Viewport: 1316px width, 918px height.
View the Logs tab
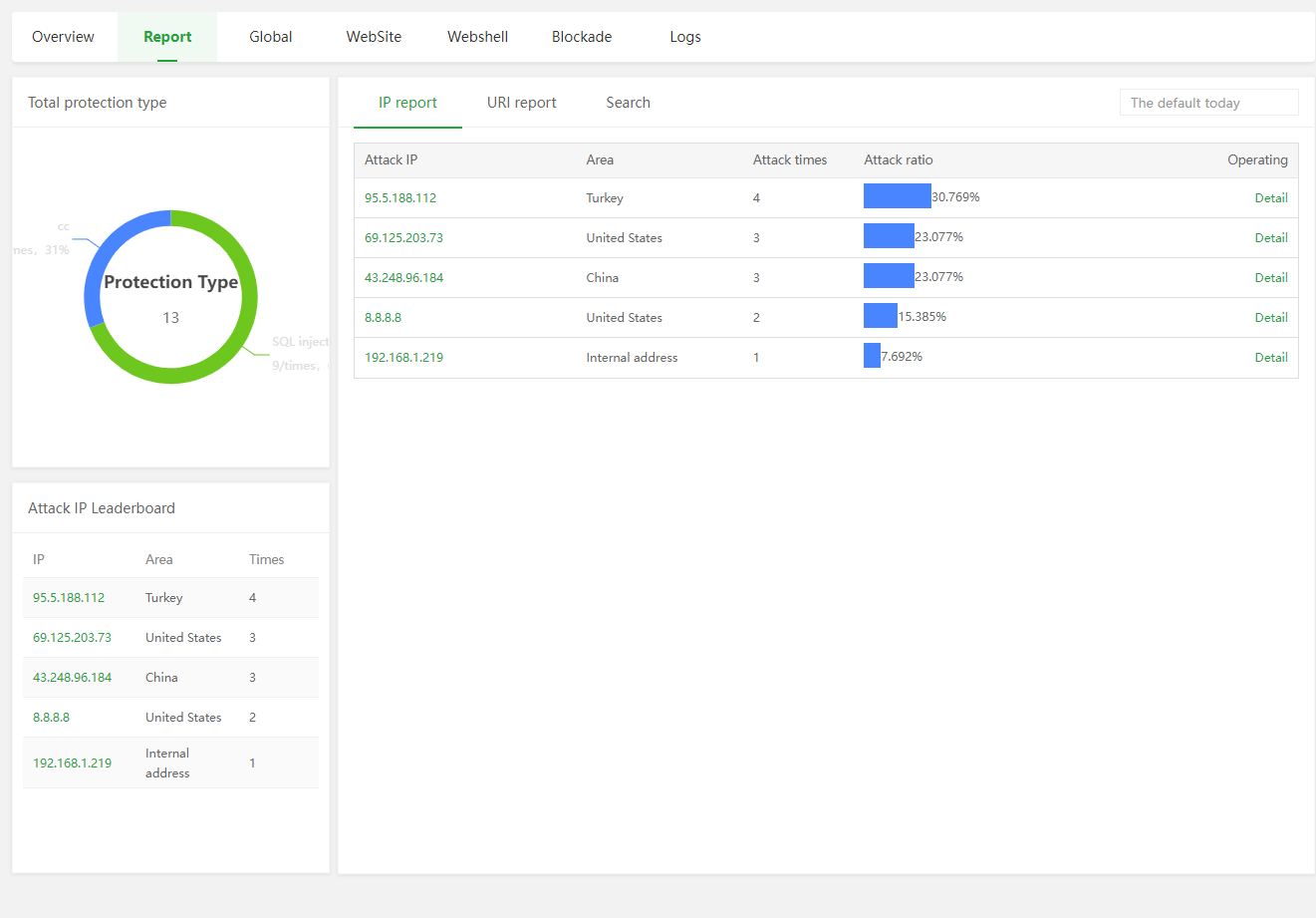click(684, 37)
